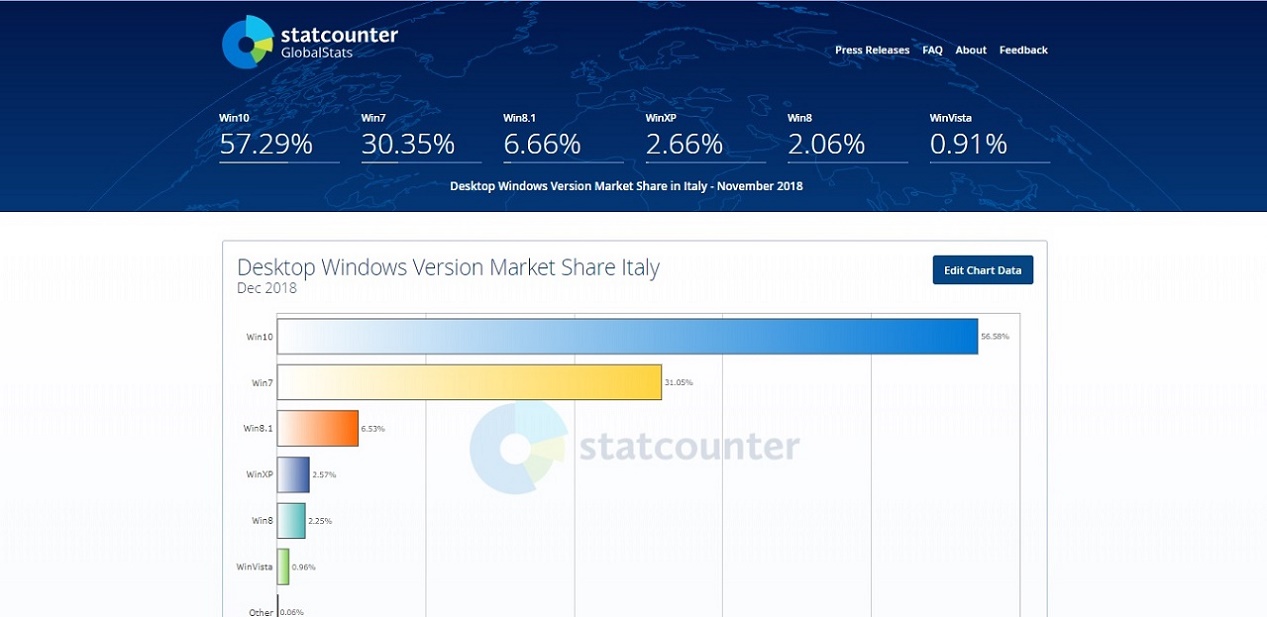Click the Win8 axis label
Image resolution: width=1267 pixels, height=617 pixels.
[262, 521]
